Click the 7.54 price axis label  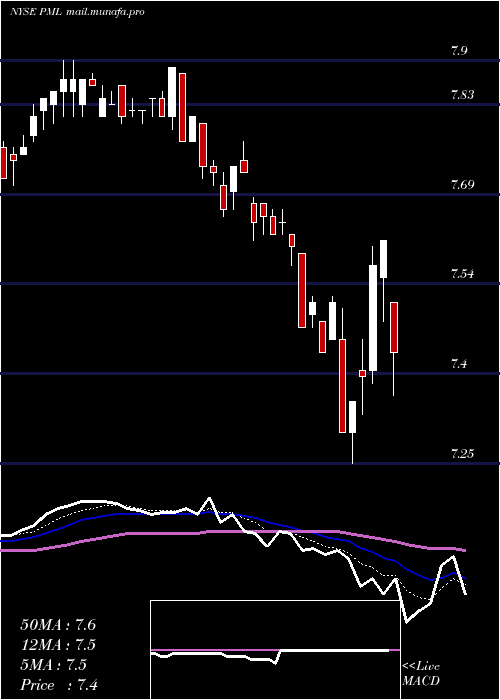click(462, 273)
